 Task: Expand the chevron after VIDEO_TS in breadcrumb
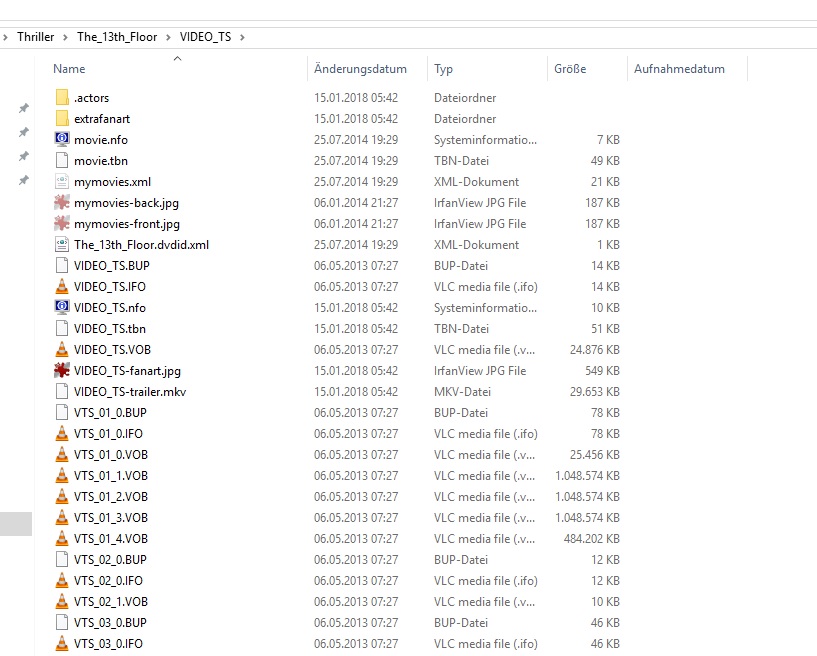(242, 37)
